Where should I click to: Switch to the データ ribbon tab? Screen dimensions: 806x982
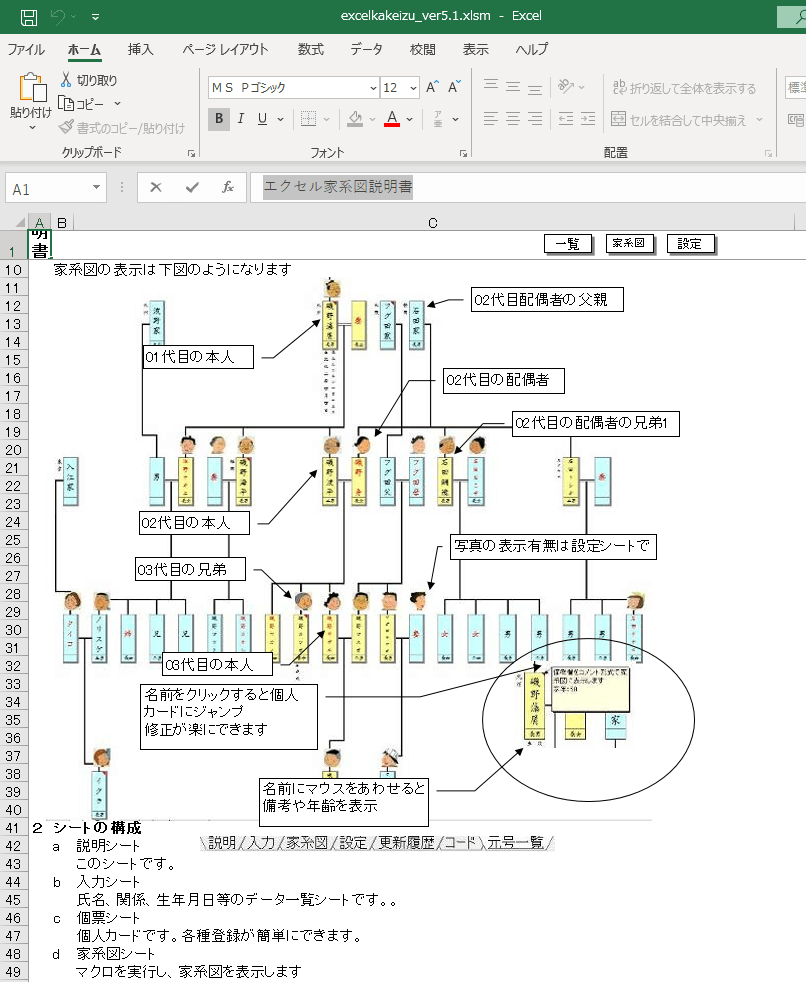click(366, 49)
